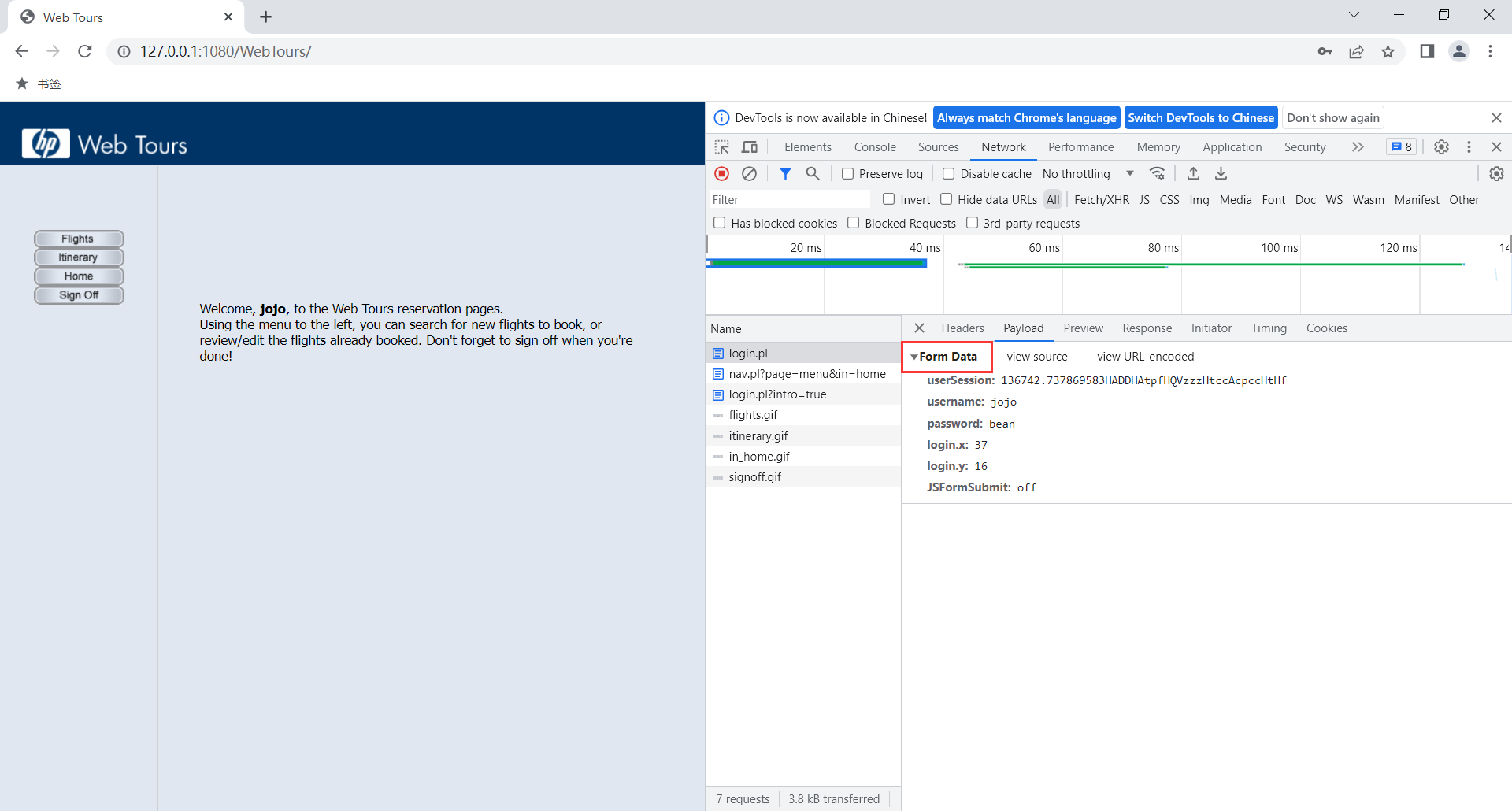
Task: Open DevTools settings gear icon
Action: [1441, 147]
